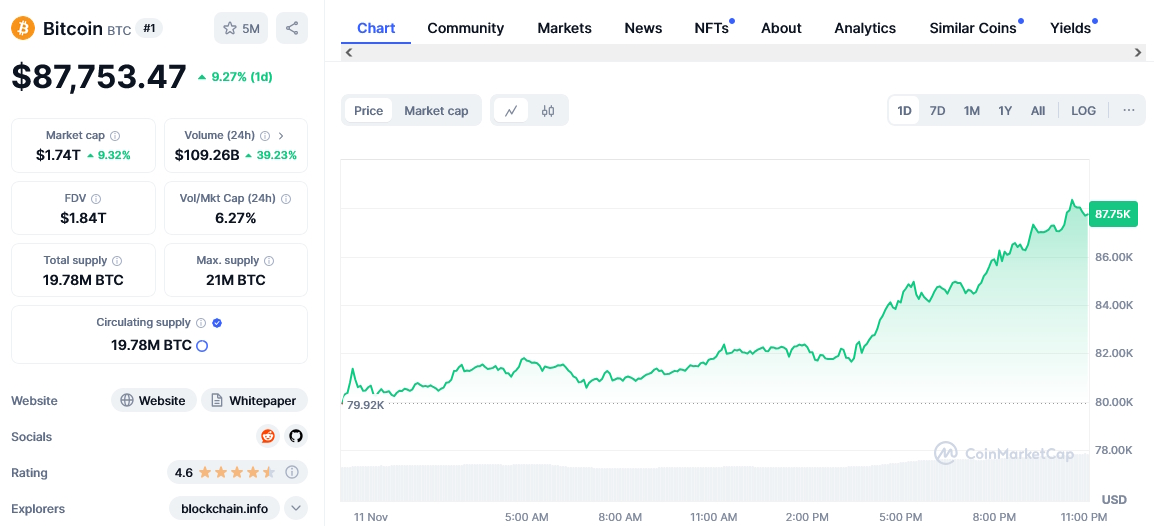Click tab bar right scroll arrow
The width and height of the screenshot is (1154, 526).
coord(1139,52)
